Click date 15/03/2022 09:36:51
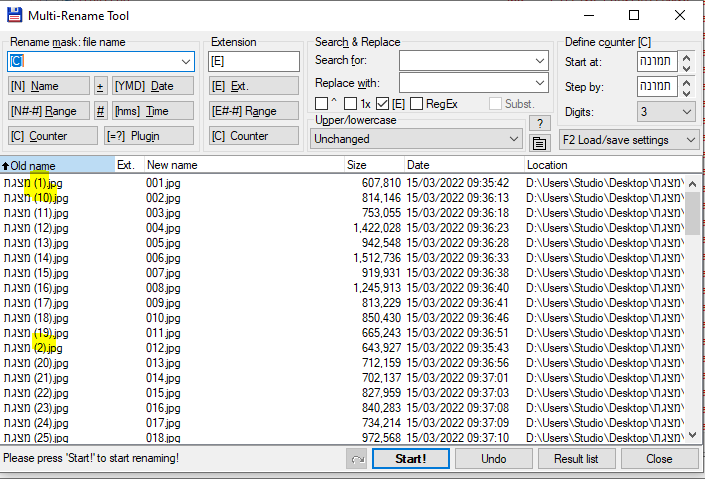The width and height of the screenshot is (705, 479). click(458, 333)
